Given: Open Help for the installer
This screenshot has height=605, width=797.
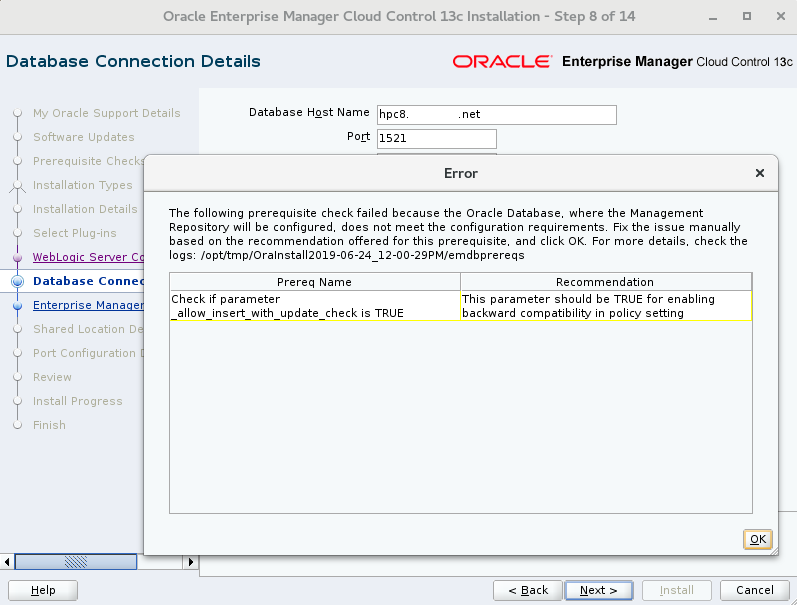Looking at the screenshot, I should (43, 590).
